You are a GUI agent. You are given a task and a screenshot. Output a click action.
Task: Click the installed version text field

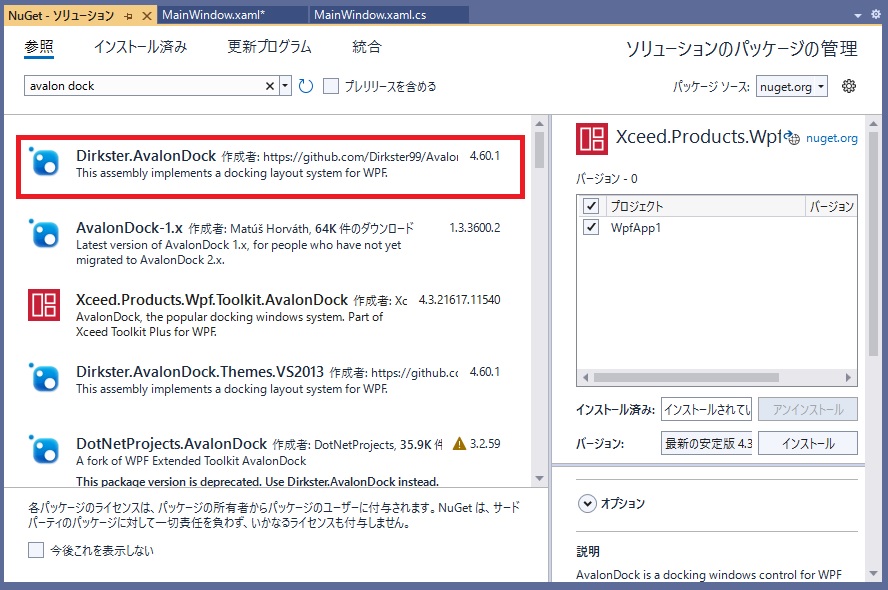point(706,409)
